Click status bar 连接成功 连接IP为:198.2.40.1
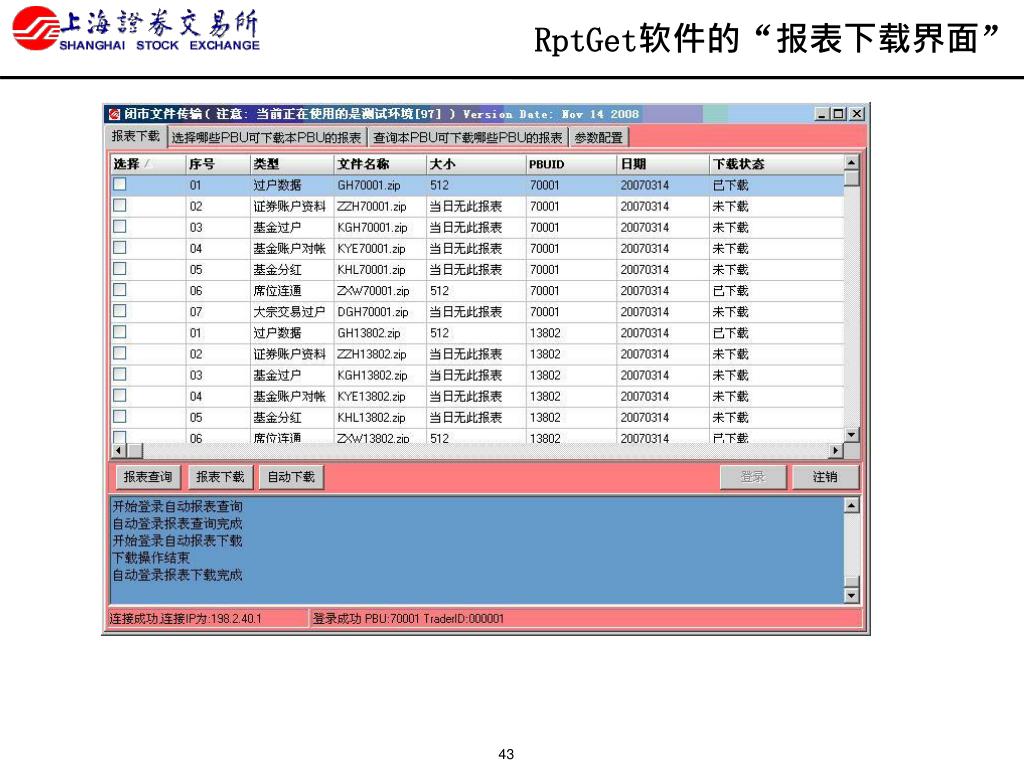The height and width of the screenshot is (768, 1024). coord(185,618)
